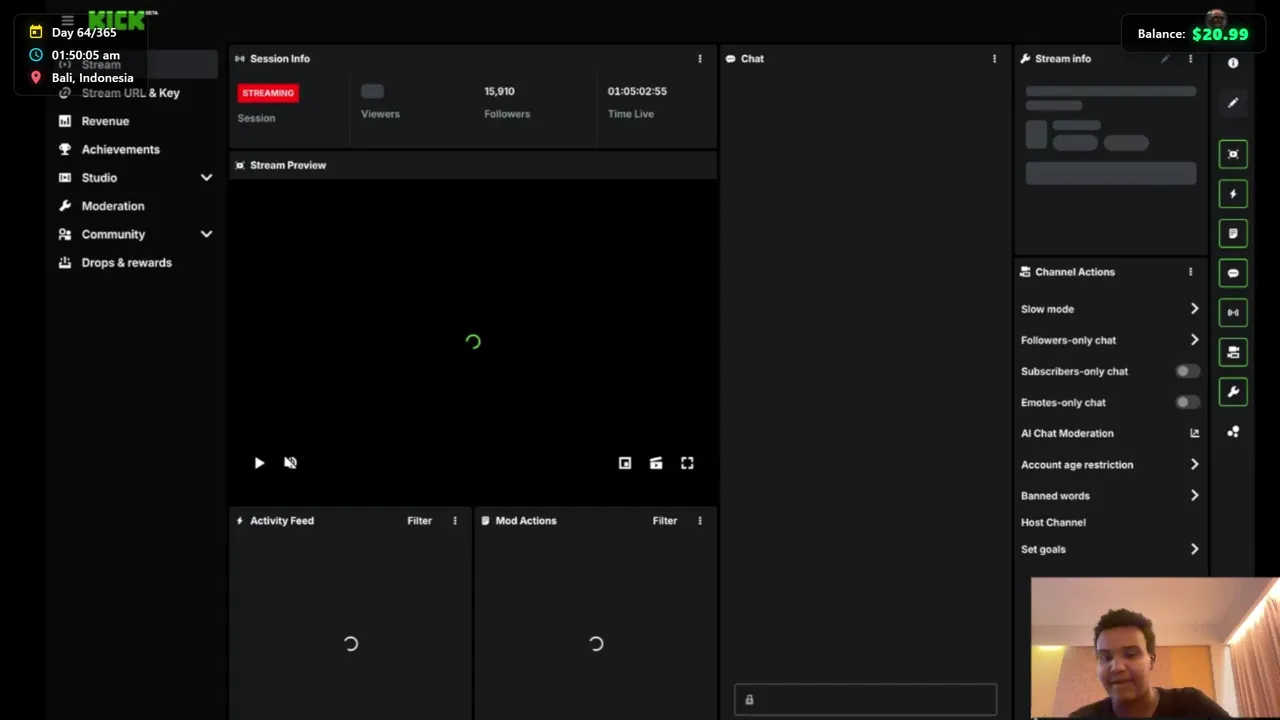The width and height of the screenshot is (1280, 720).
Task: Click the Moderation wrench icon in the sidebar
Action: pyautogui.click(x=65, y=206)
